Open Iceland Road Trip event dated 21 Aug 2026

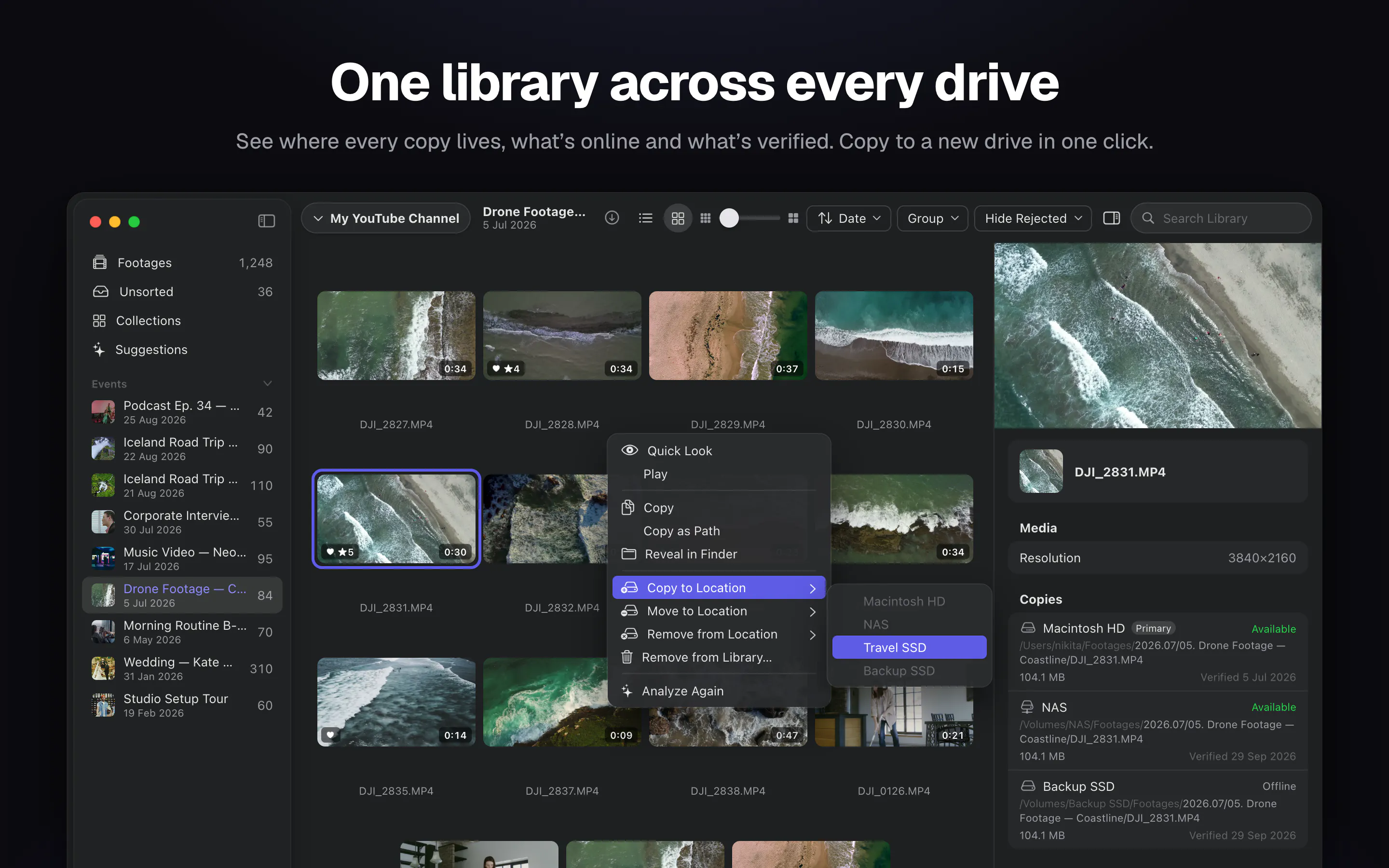click(x=182, y=486)
